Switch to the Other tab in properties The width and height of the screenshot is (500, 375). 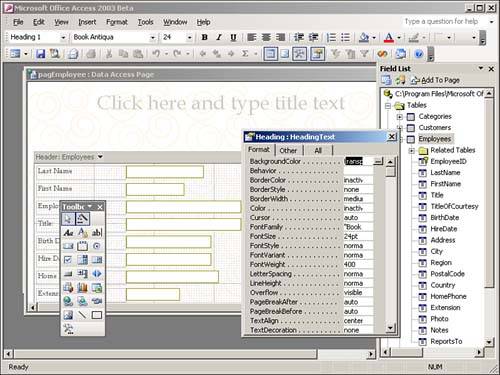[288, 150]
